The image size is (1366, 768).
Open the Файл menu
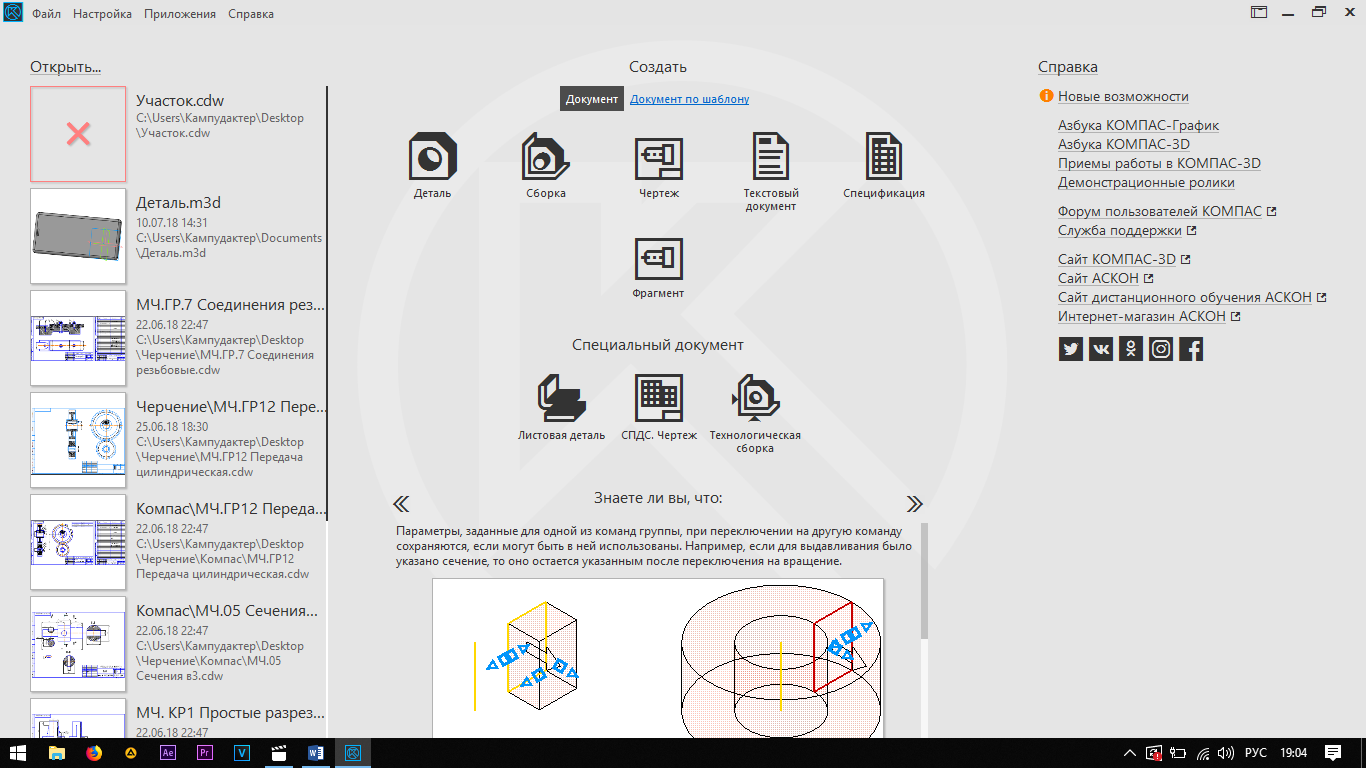46,14
